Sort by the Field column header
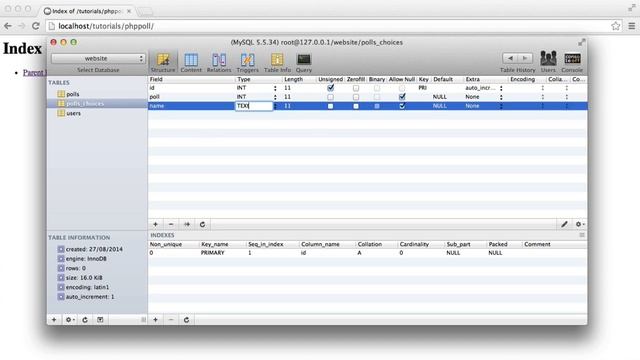 pyautogui.click(x=192, y=79)
